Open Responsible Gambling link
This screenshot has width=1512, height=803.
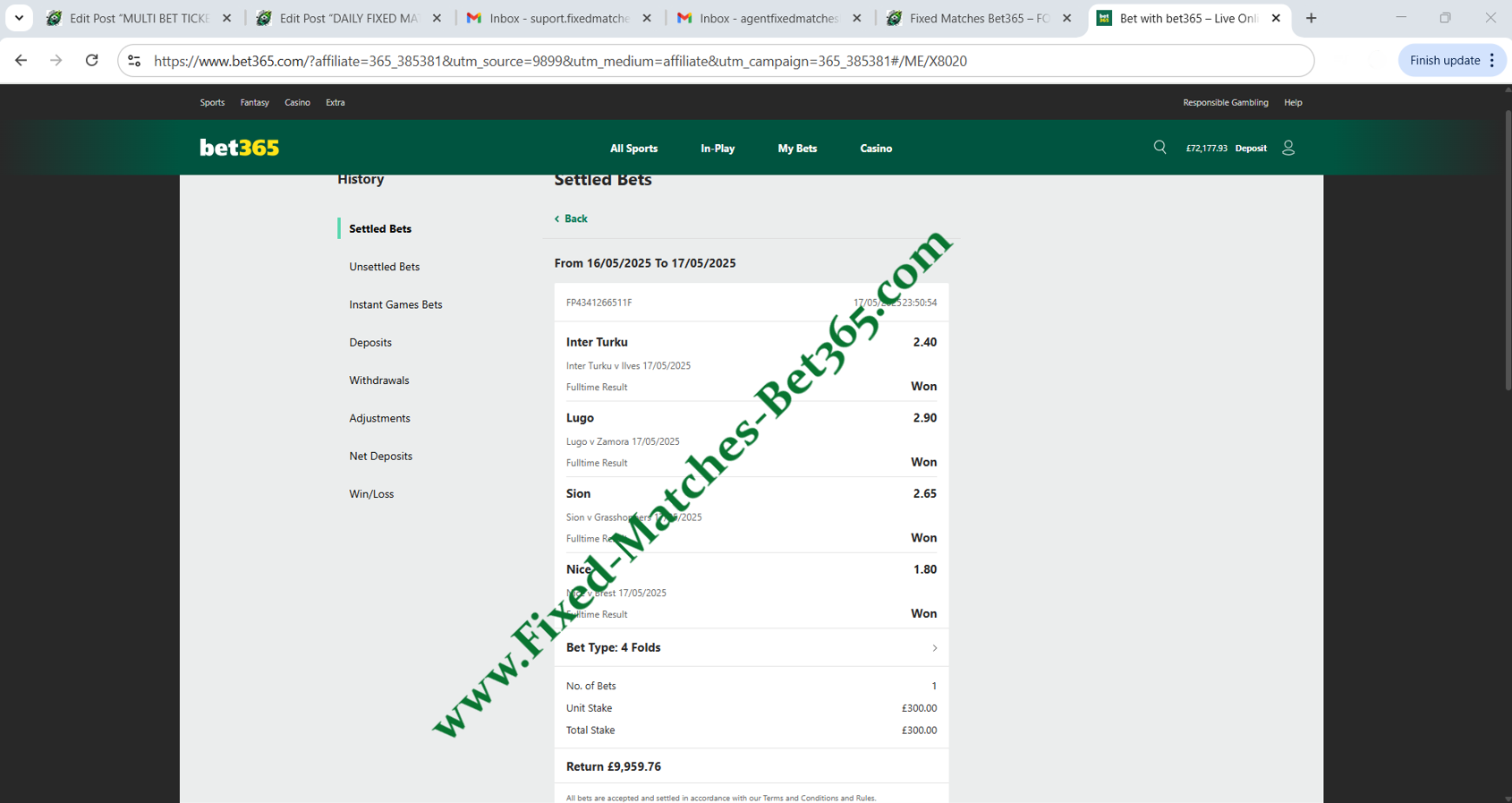1225,102
